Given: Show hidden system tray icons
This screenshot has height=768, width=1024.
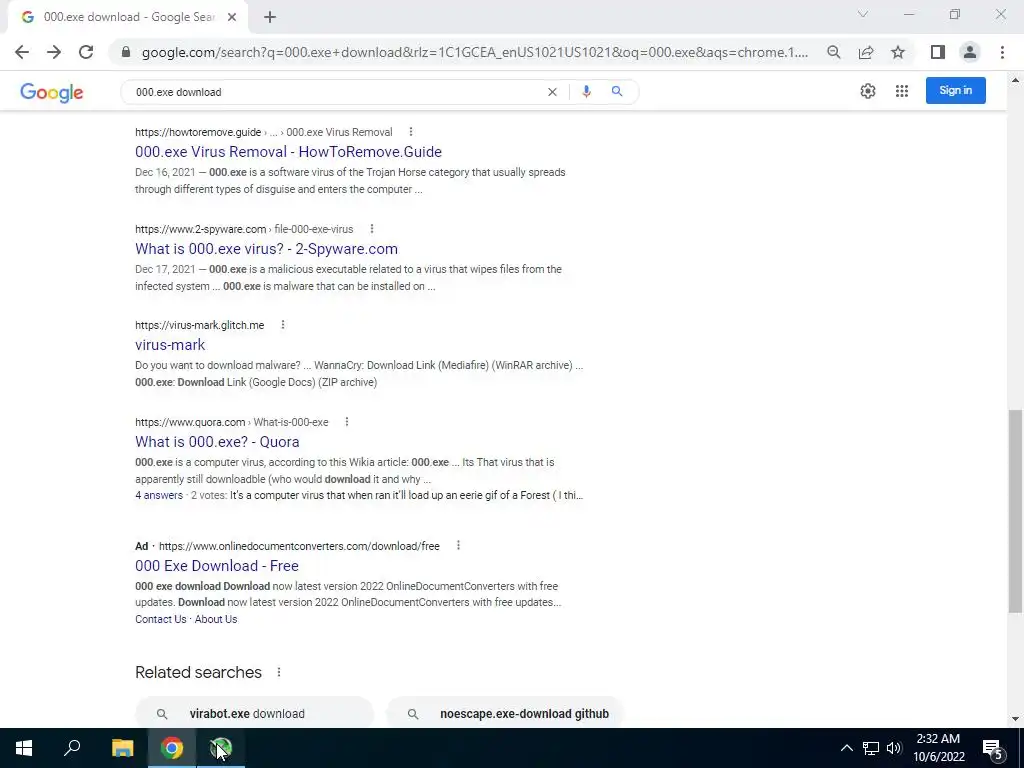Looking at the screenshot, I should coord(846,748).
